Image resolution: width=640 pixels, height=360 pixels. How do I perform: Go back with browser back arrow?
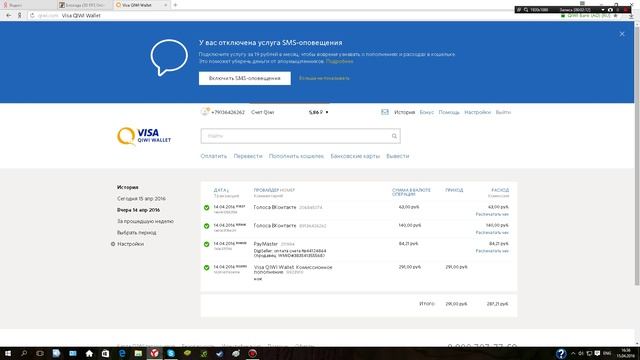point(9,16)
